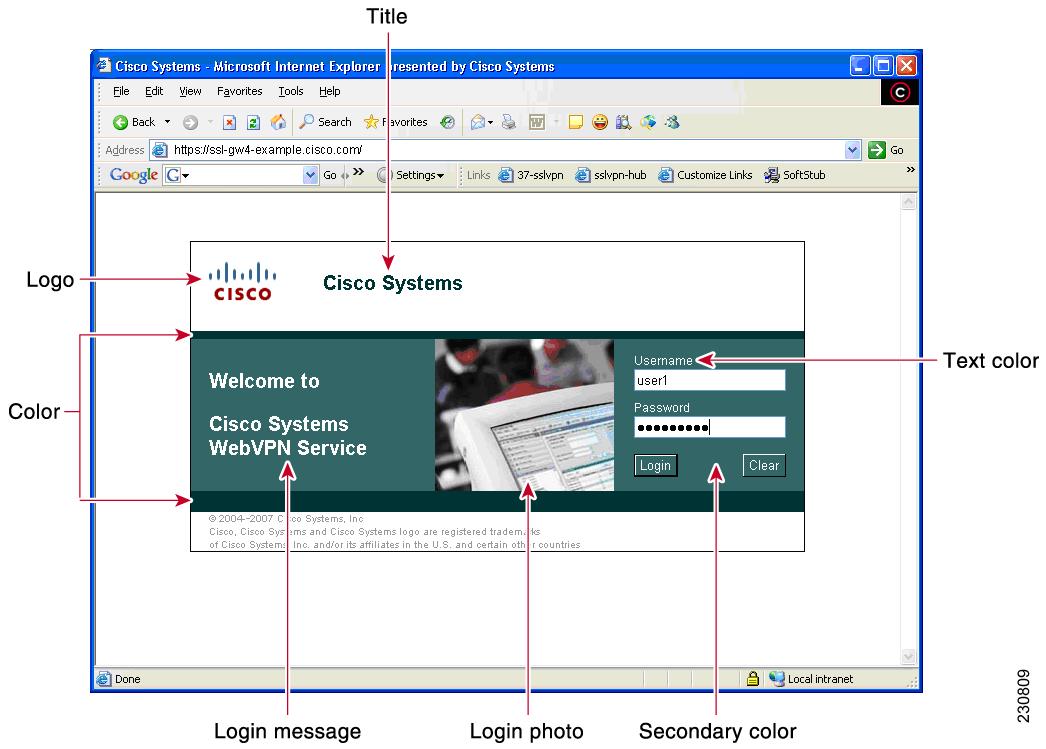Open the Edit menu
The height and width of the screenshot is (749, 1046).
[154, 91]
